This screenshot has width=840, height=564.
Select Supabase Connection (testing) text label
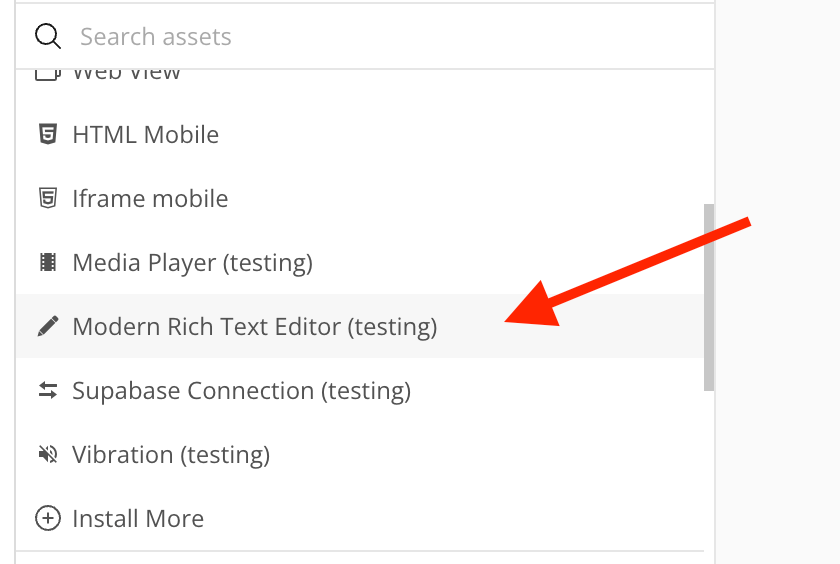pos(241,390)
